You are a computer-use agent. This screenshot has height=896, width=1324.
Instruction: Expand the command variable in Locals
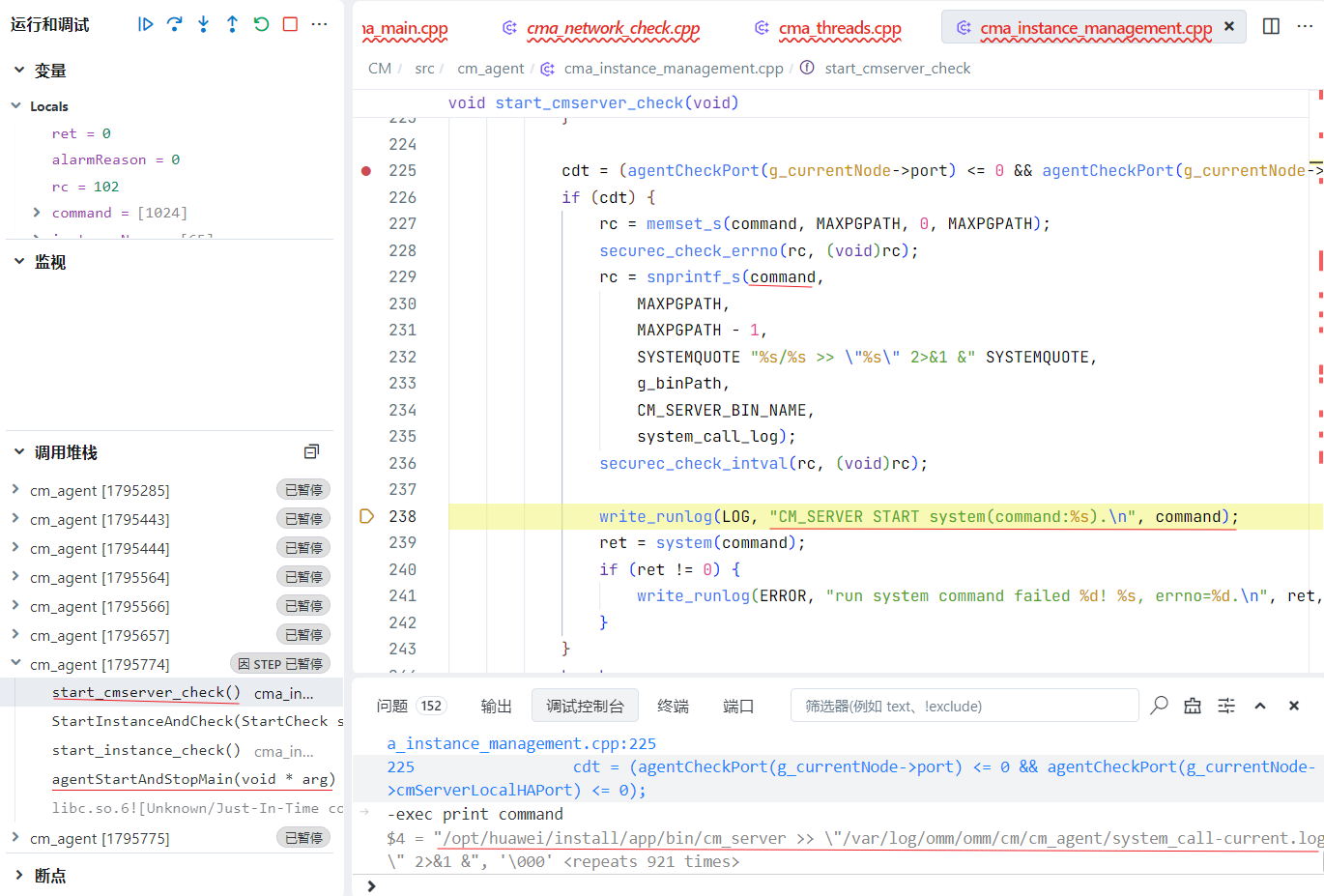pos(37,213)
